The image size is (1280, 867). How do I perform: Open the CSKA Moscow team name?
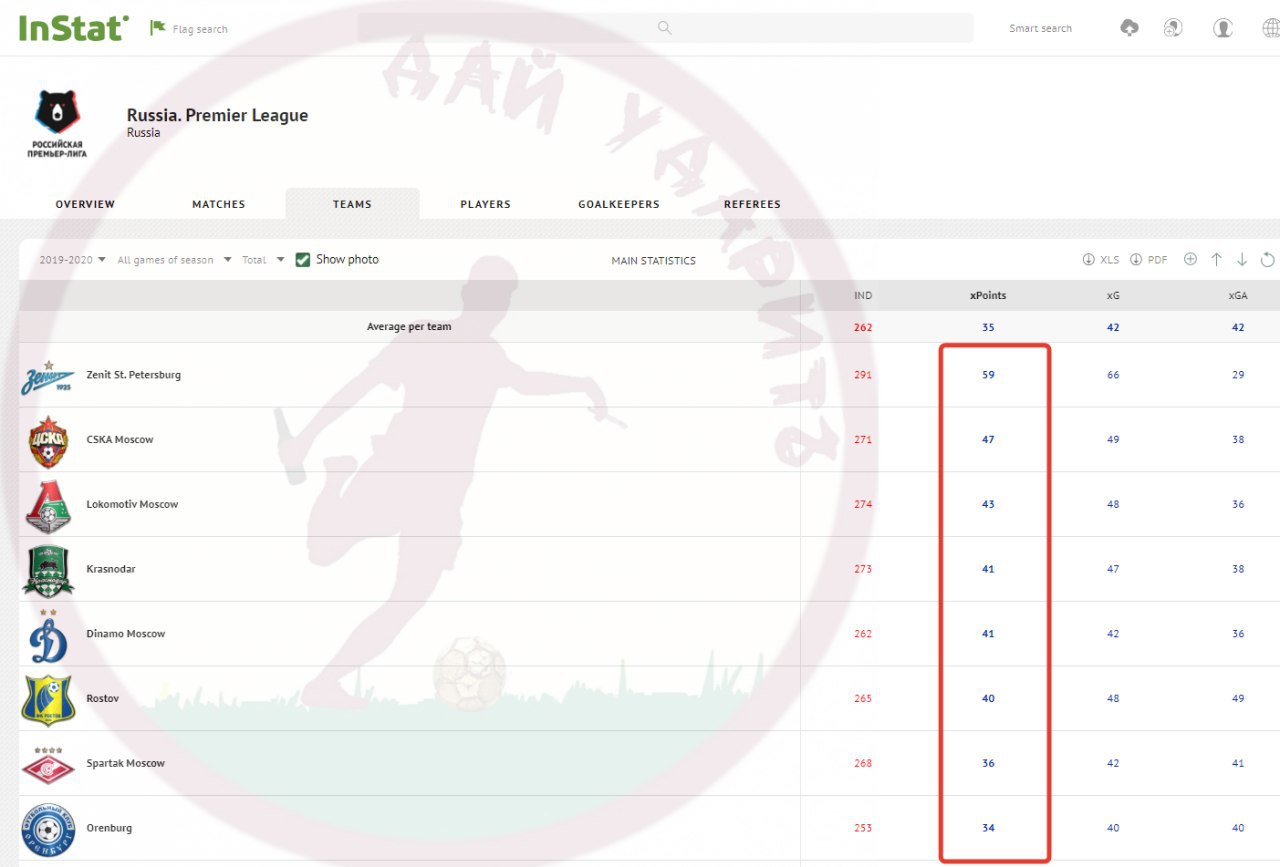coord(120,440)
